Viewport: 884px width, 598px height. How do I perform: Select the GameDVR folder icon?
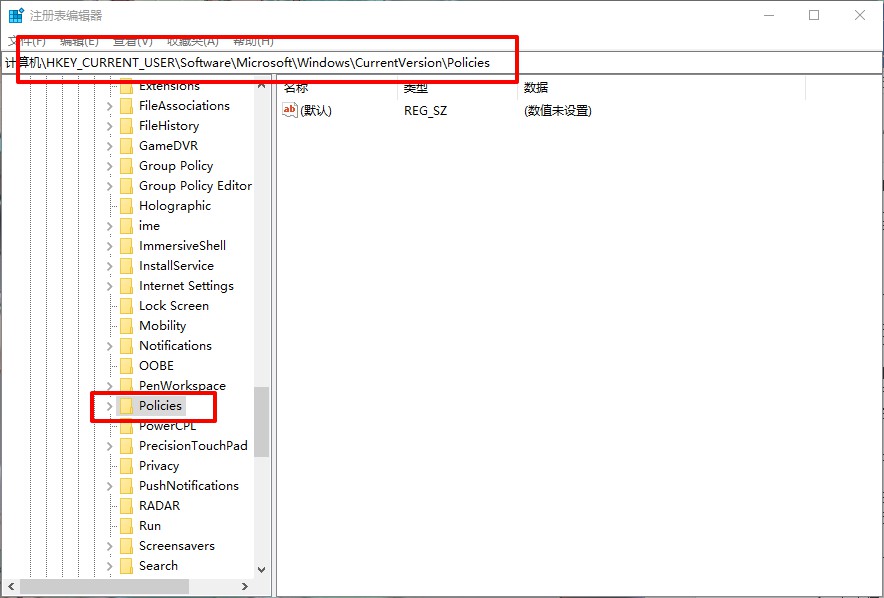(x=126, y=146)
